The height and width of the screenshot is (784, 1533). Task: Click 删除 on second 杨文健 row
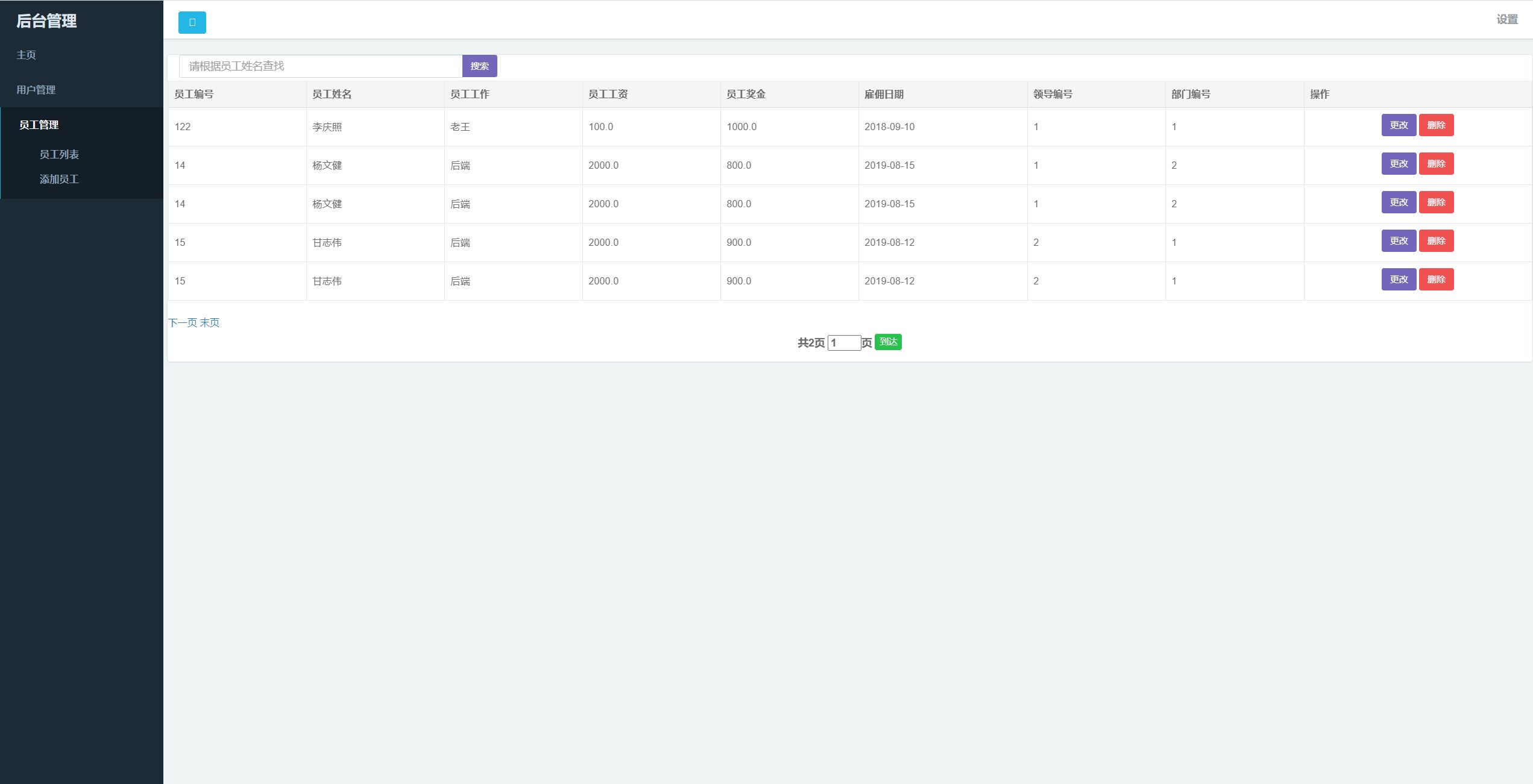[1435, 202]
